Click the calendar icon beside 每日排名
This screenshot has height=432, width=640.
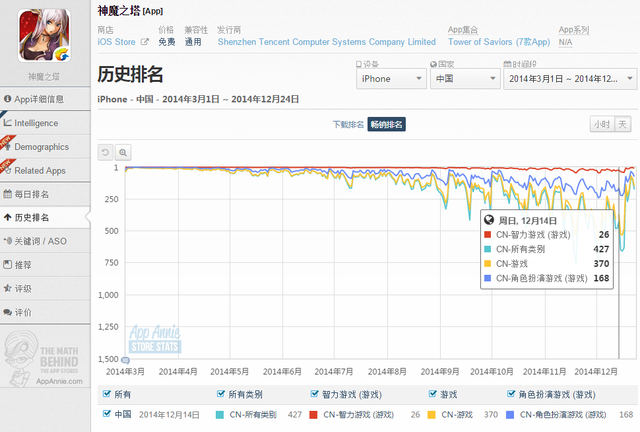coord(7,194)
